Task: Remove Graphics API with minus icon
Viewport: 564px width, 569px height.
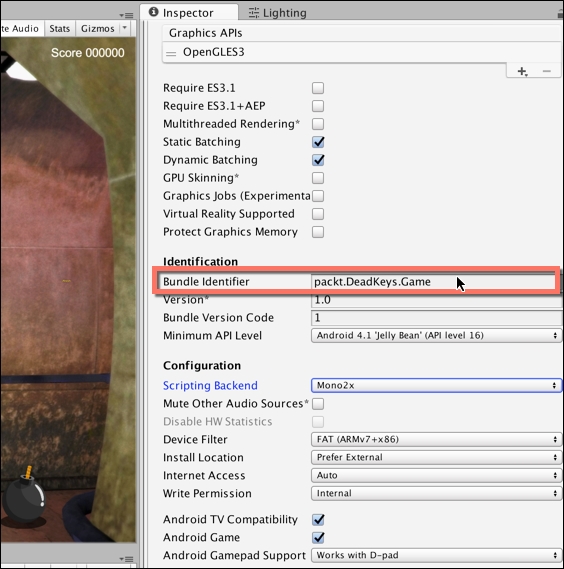Action: pyautogui.click(x=547, y=71)
